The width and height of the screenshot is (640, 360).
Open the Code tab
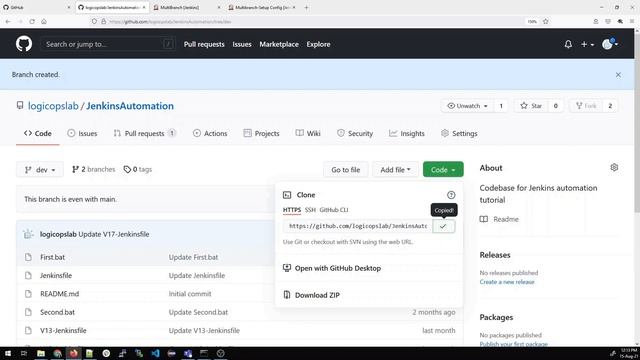[x=38, y=133]
